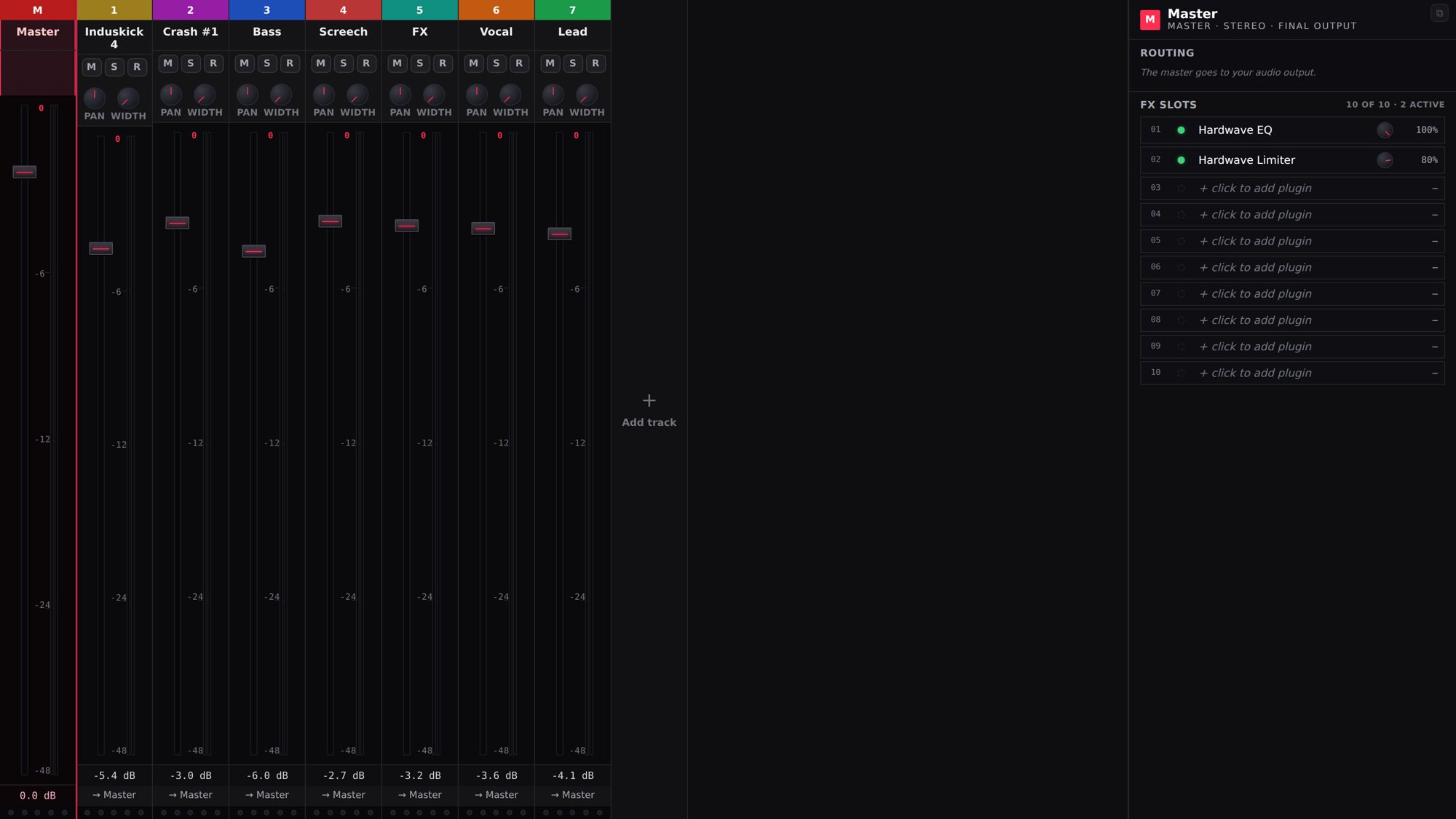The width and height of the screenshot is (1456, 819).
Task: Click the Screech pan knob
Action: pyautogui.click(x=324, y=94)
